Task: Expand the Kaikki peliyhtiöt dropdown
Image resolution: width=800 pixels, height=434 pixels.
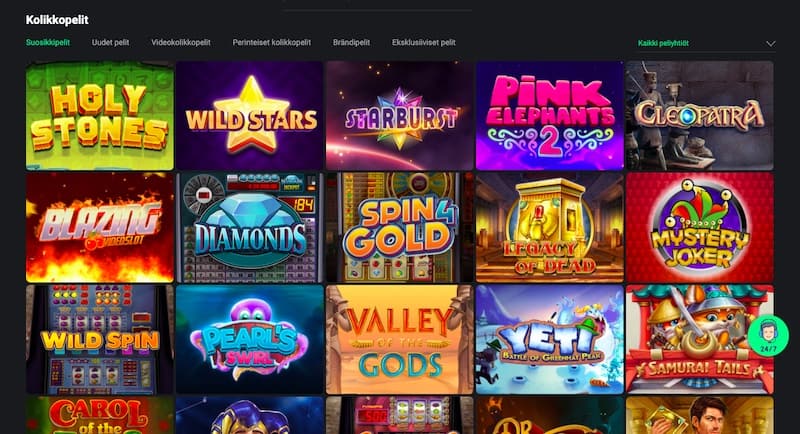Action: [707, 43]
